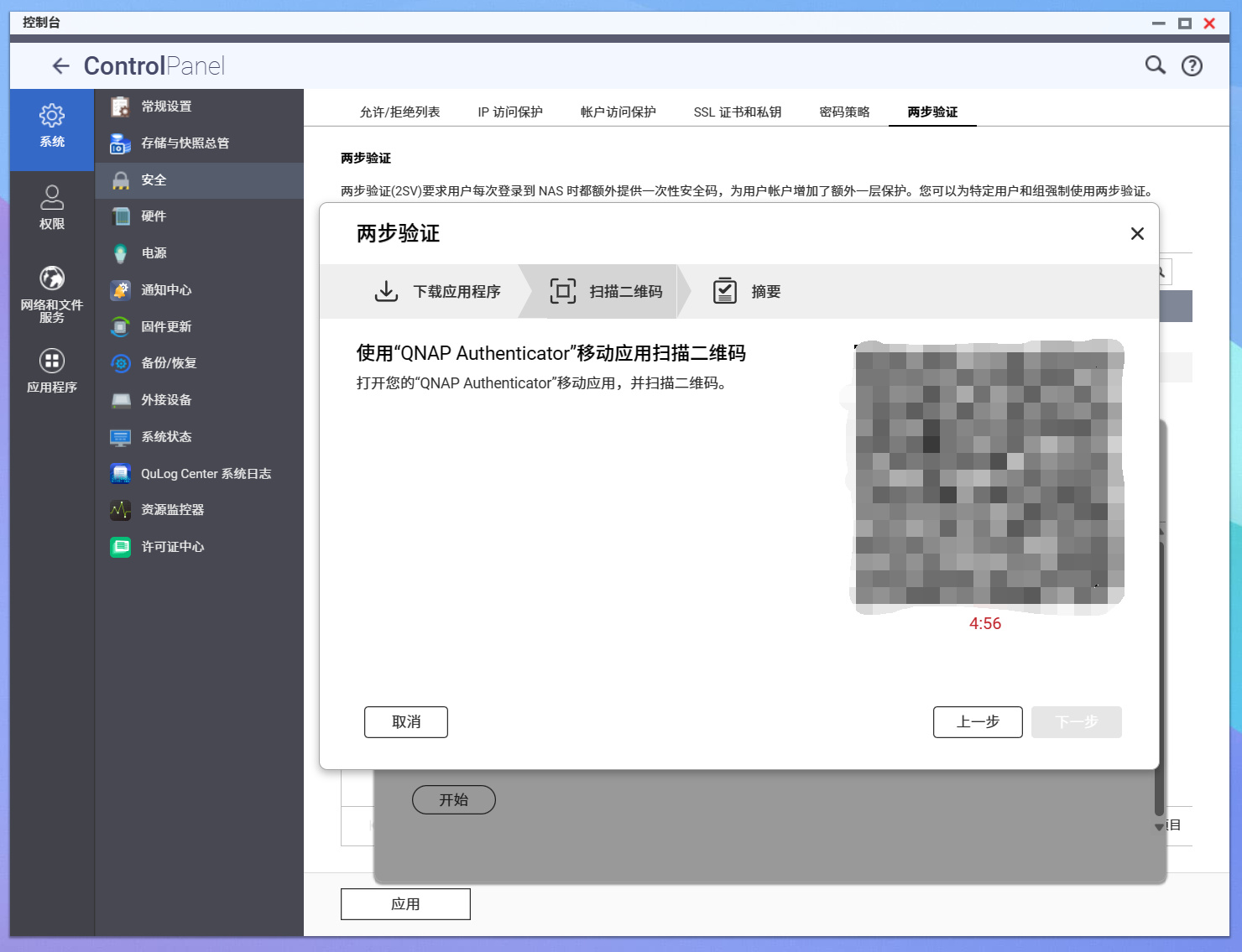Click the 4:56 countdown timer
This screenshot has height=952, width=1242.
click(x=985, y=623)
